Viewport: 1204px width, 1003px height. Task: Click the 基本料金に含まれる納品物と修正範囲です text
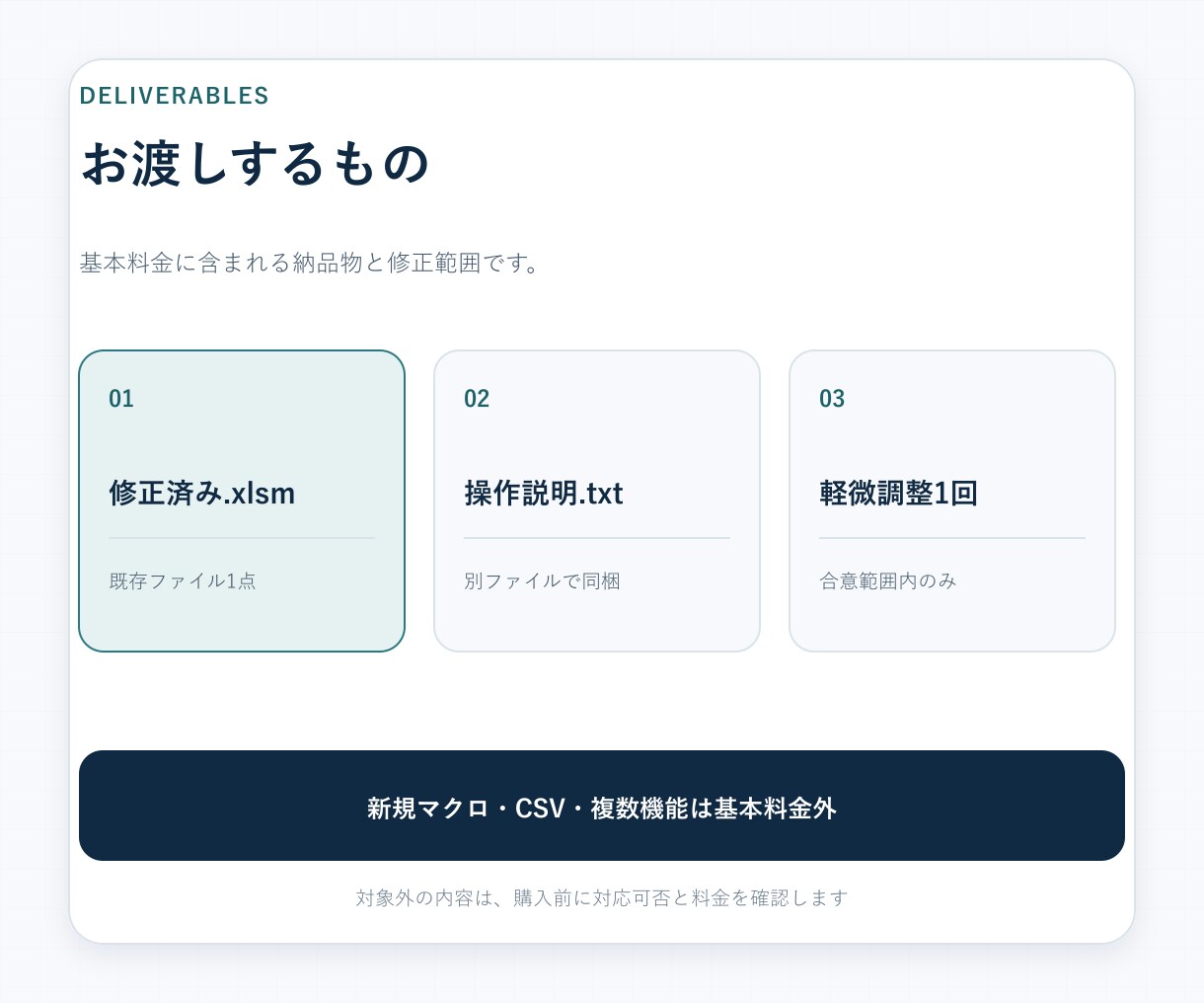click(x=310, y=264)
